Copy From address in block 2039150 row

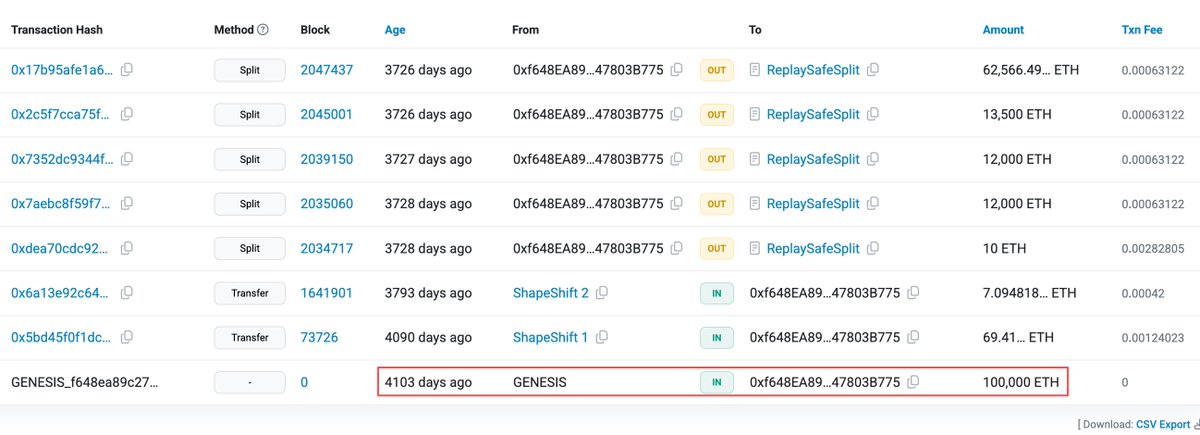[x=677, y=159]
